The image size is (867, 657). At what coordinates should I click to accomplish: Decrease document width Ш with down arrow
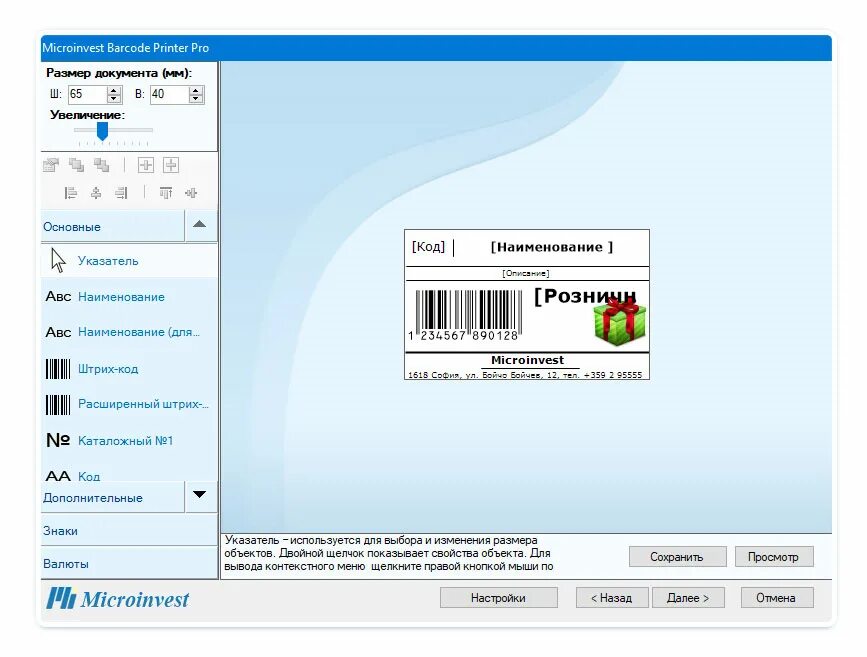point(114,99)
